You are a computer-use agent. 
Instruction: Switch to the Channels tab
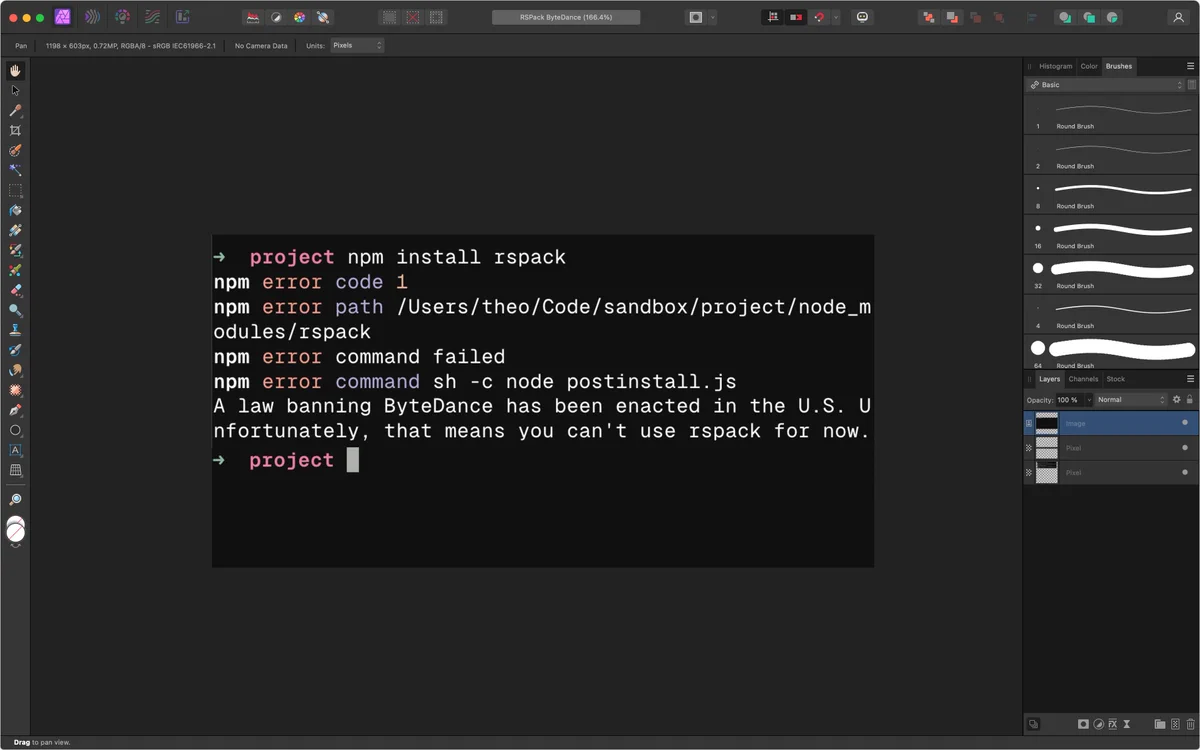click(1083, 379)
